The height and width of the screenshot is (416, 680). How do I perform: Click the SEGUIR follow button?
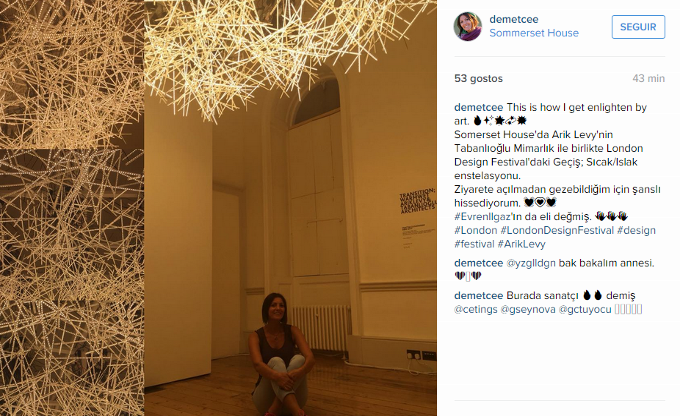pos(638,27)
